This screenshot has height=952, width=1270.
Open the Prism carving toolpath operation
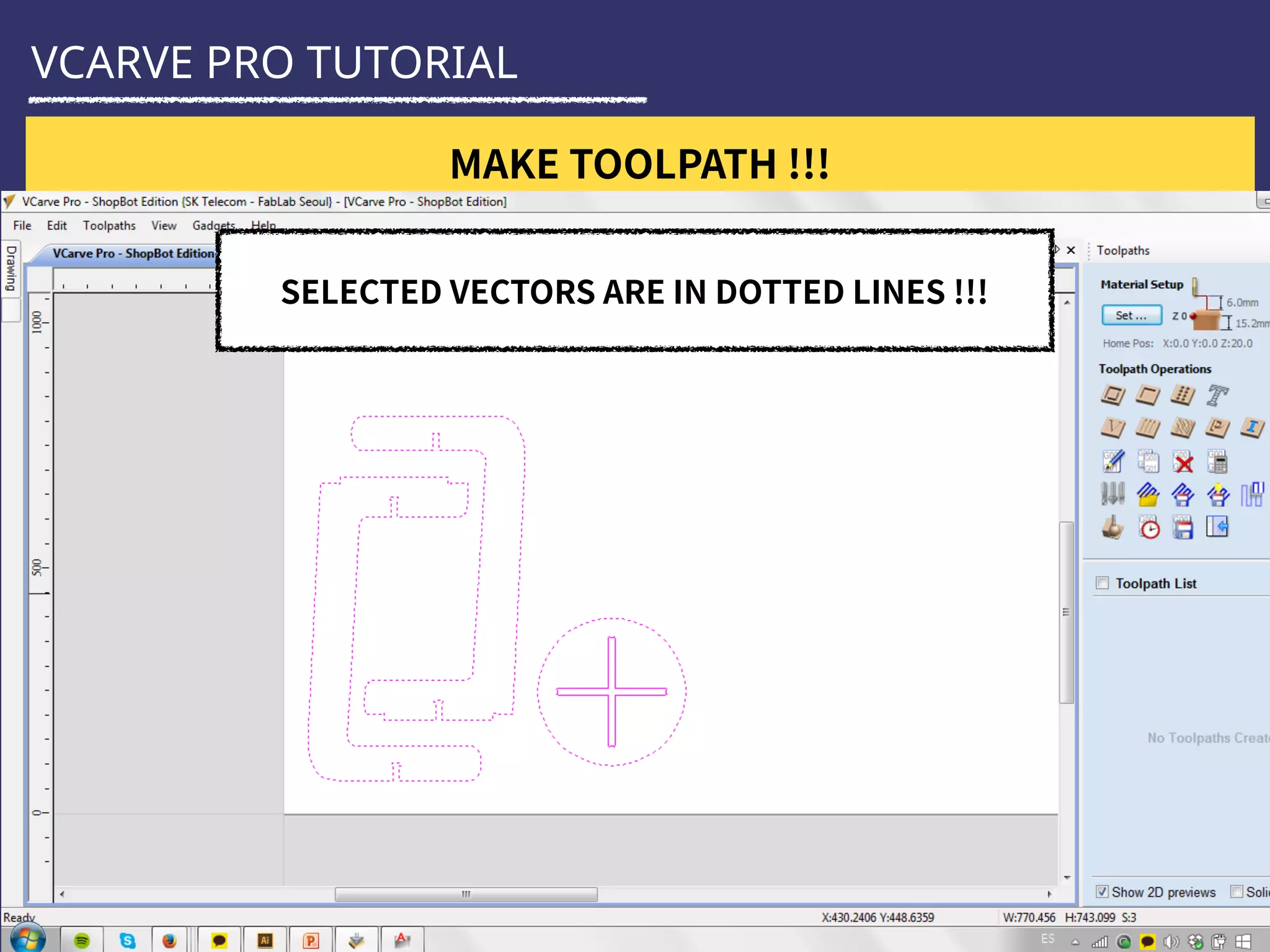[1217, 428]
